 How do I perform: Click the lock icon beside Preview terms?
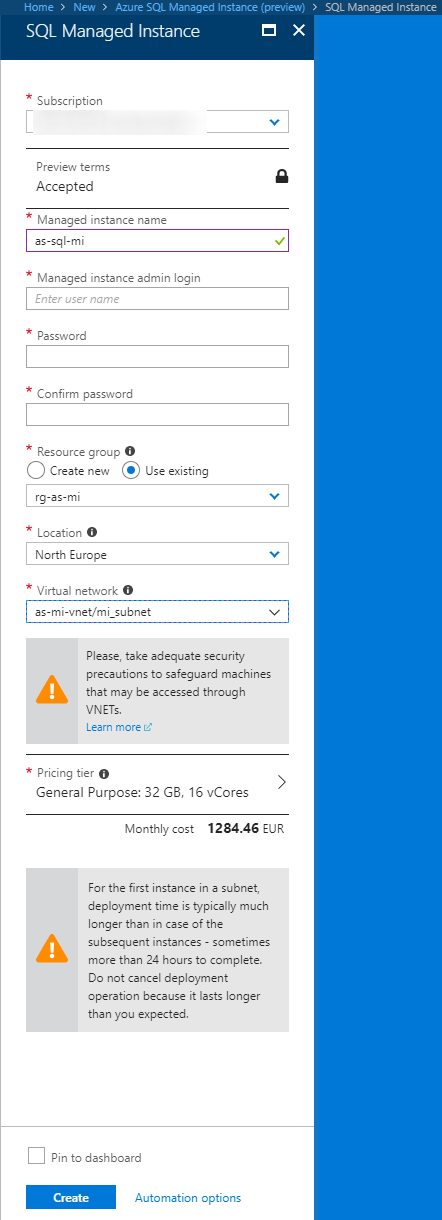click(282, 177)
